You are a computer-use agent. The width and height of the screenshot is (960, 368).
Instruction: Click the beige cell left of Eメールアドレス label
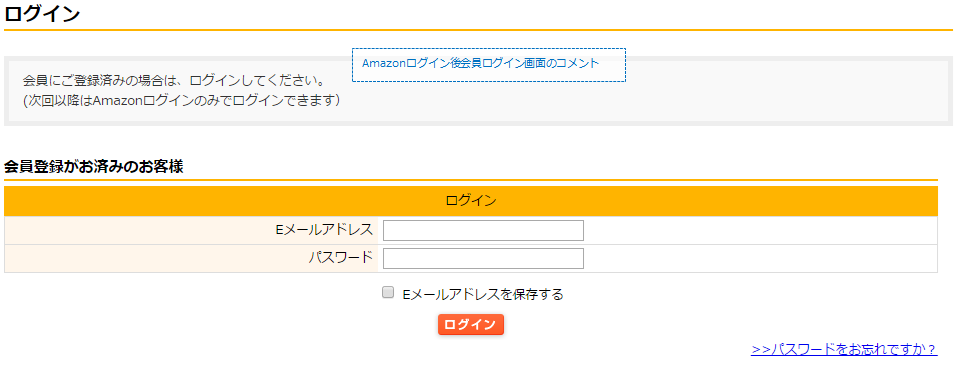click(140, 230)
